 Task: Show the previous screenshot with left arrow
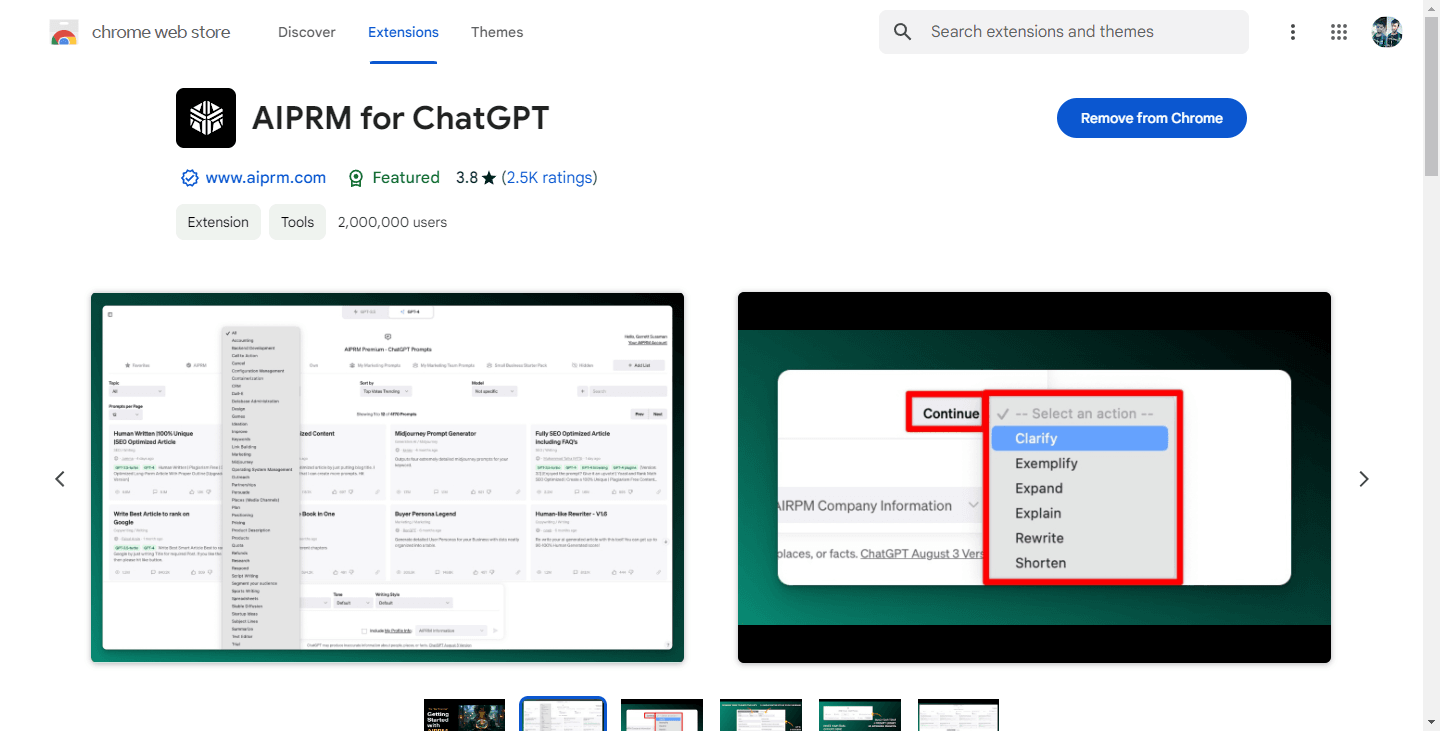[x=60, y=479]
